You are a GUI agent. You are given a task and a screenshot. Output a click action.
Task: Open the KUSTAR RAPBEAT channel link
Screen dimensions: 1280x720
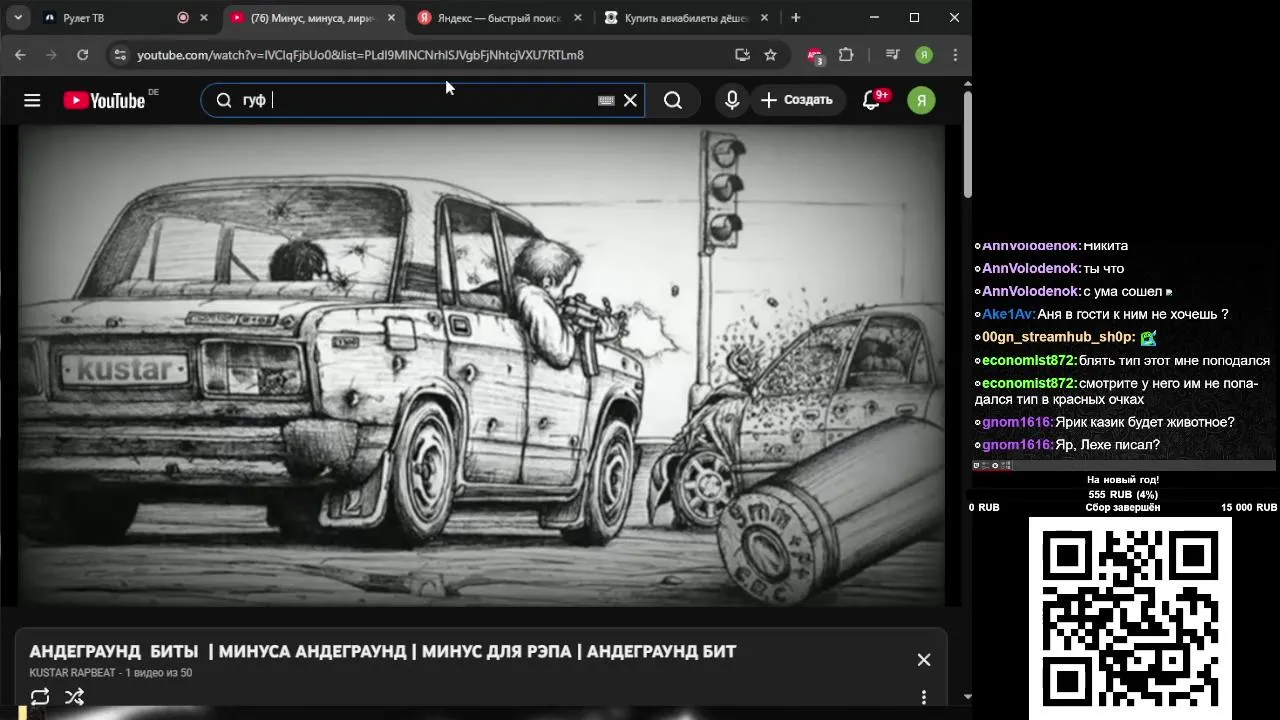point(73,673)
